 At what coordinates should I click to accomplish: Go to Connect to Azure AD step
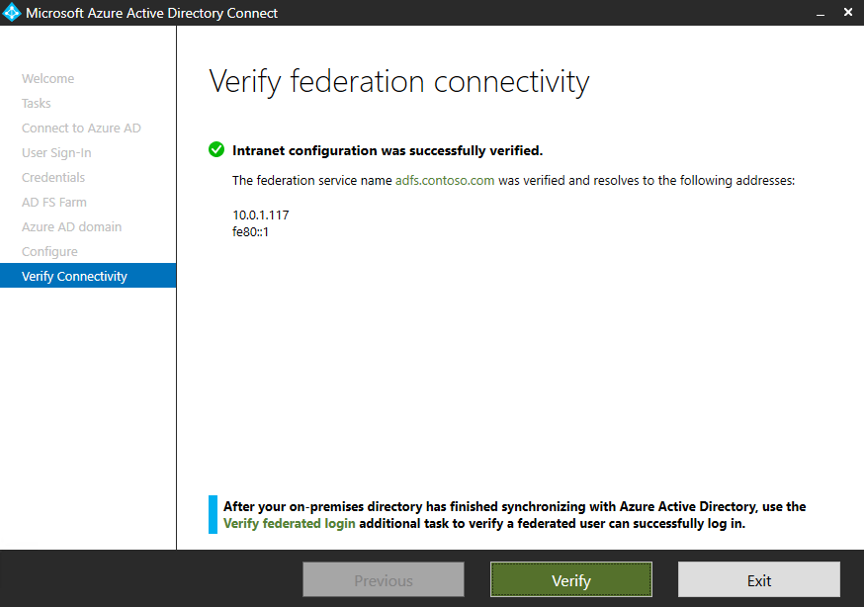tap(82, 128)
